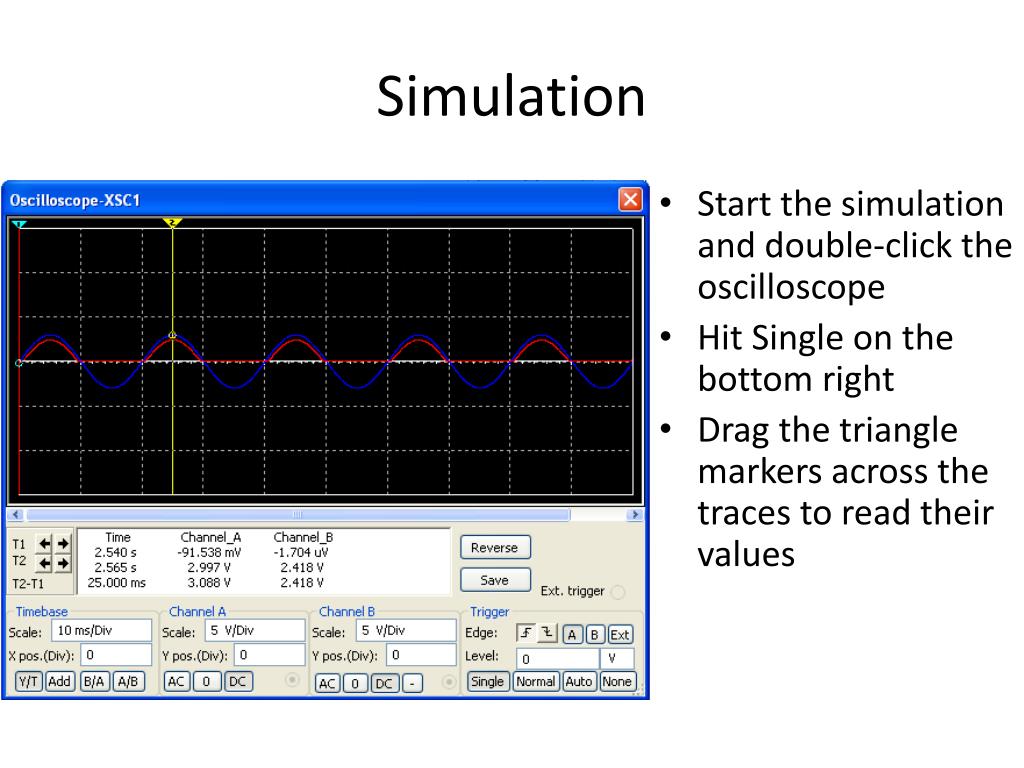This screenshot has height=768, width=1024.
Task: Select A/B timebase mode
Action: pyautogui.click(x=128, y=681)
